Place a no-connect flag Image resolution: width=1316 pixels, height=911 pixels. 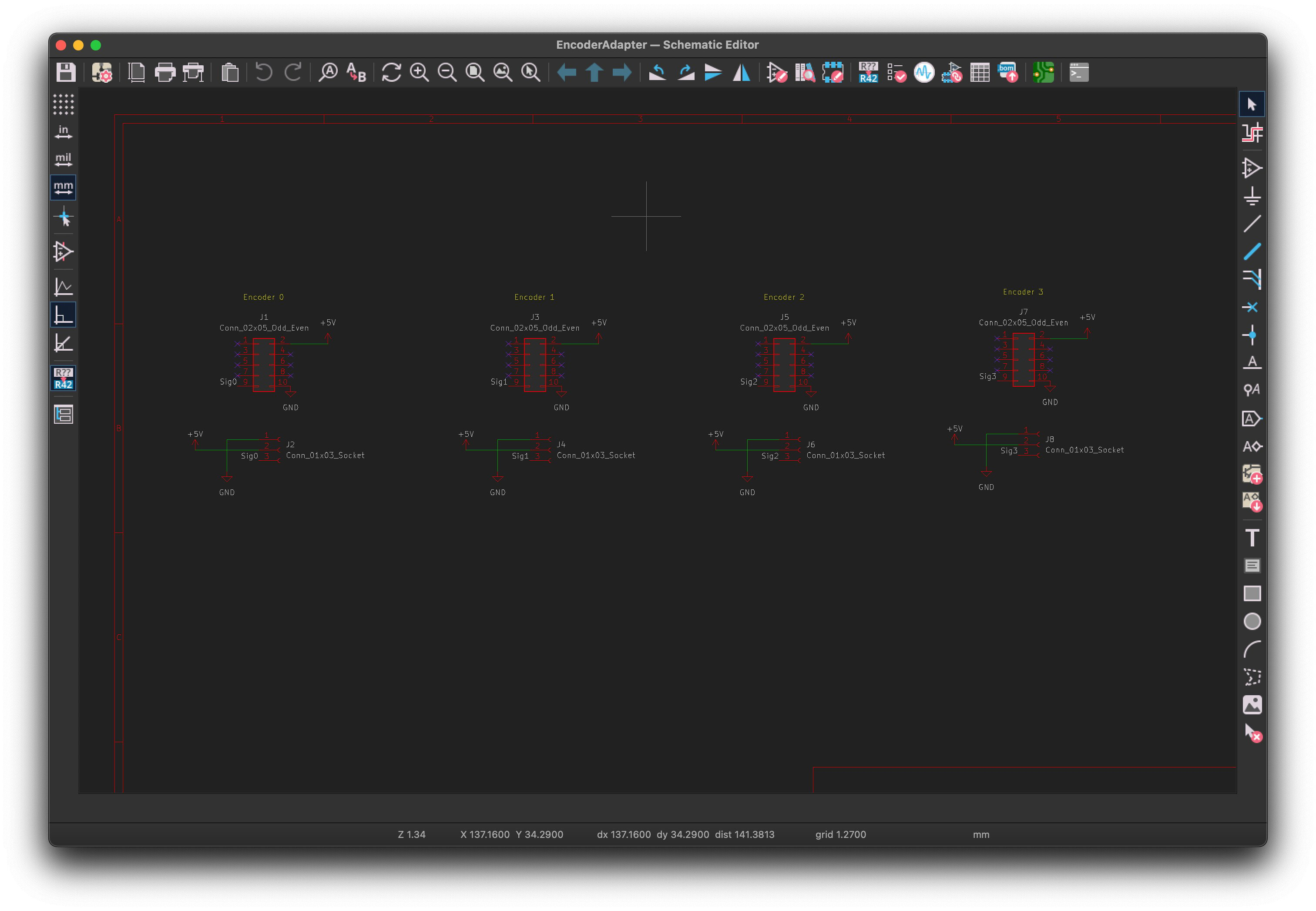[x=1252, y=307]
